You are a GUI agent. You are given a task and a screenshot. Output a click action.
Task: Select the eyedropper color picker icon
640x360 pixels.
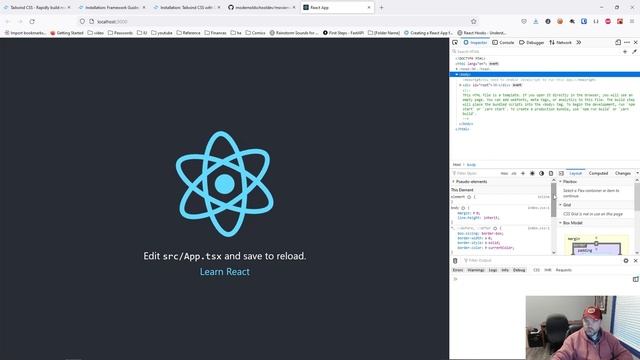coord(634,52)
